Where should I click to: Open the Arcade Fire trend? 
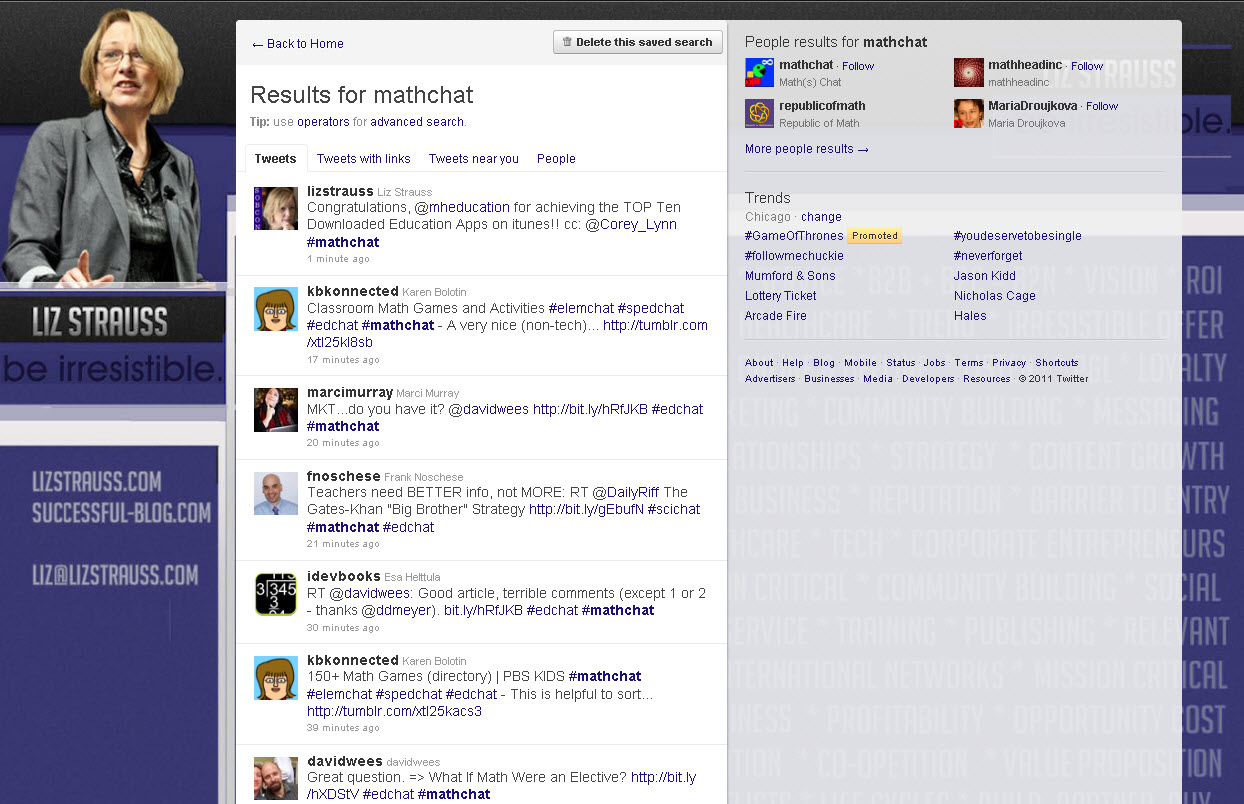click(x=775, y=316)
